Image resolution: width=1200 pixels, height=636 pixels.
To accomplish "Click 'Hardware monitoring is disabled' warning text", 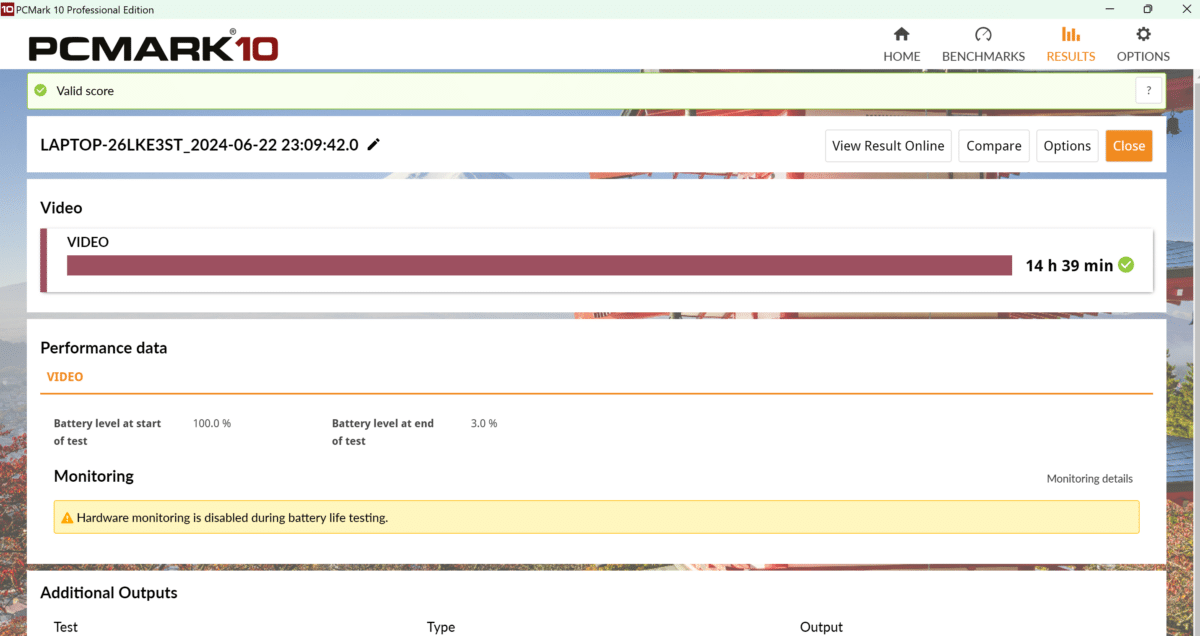I will (x=232, y=518).
